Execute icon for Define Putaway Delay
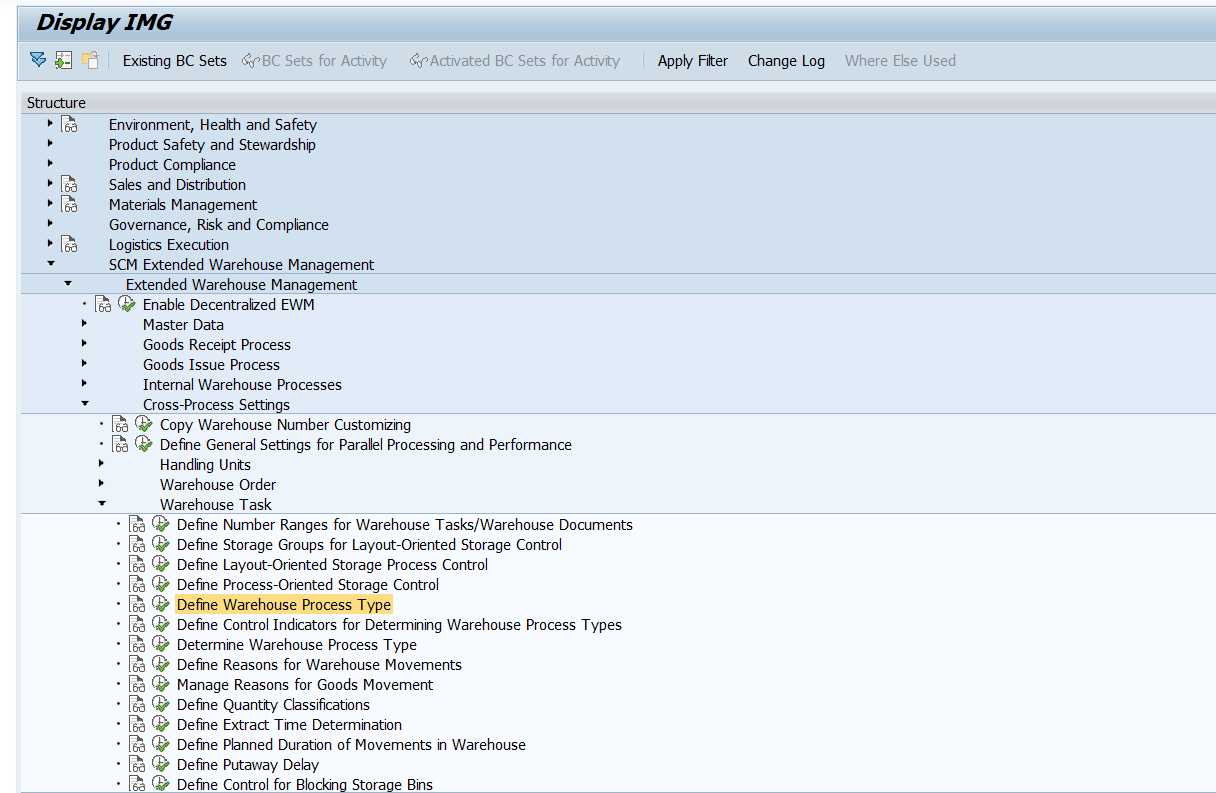This screenshot has width=1216, height=793. (x=160, y=764)
